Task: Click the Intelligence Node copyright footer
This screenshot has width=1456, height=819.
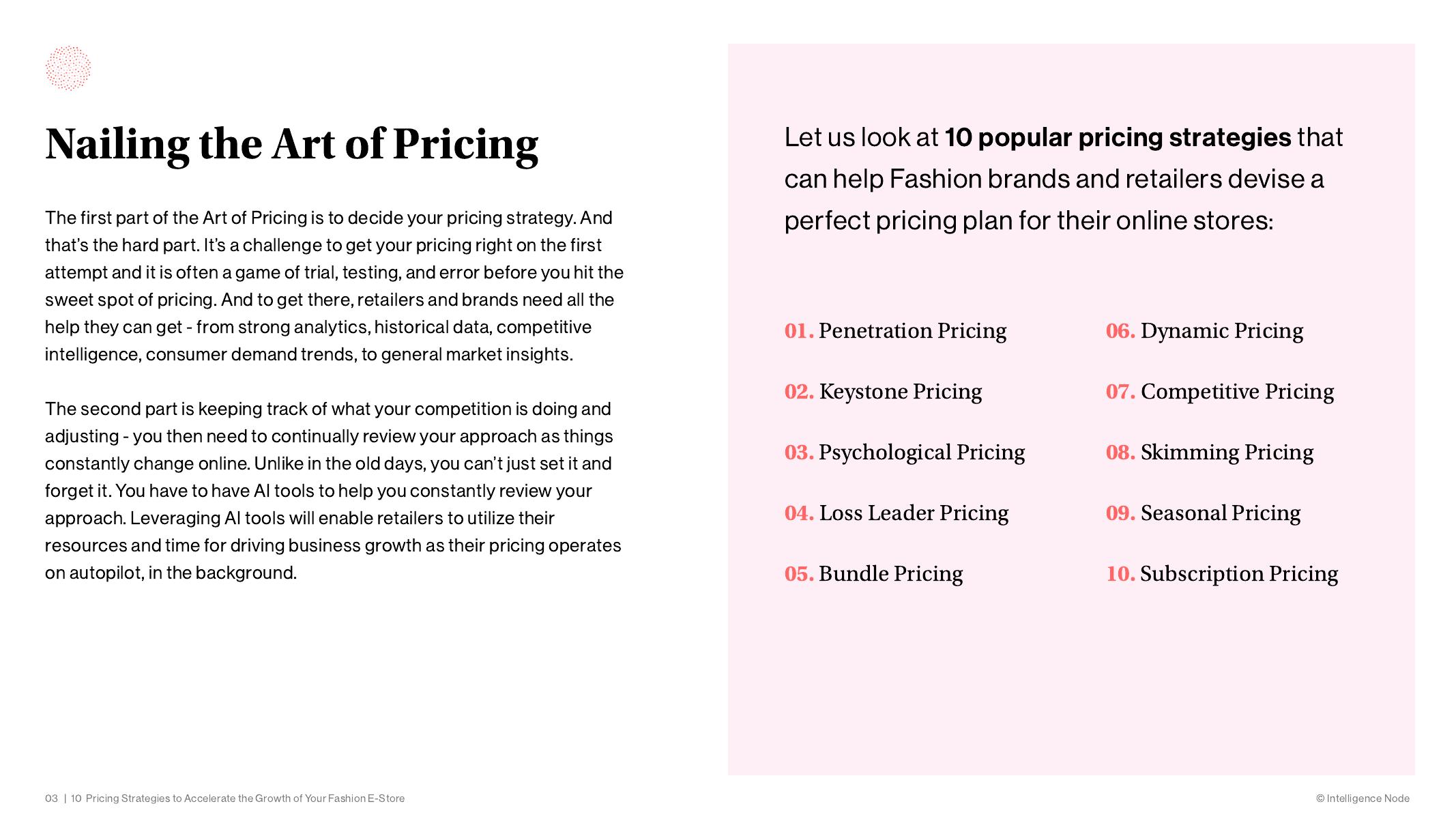Action: pyautogui.click(x=1363, y=799)
